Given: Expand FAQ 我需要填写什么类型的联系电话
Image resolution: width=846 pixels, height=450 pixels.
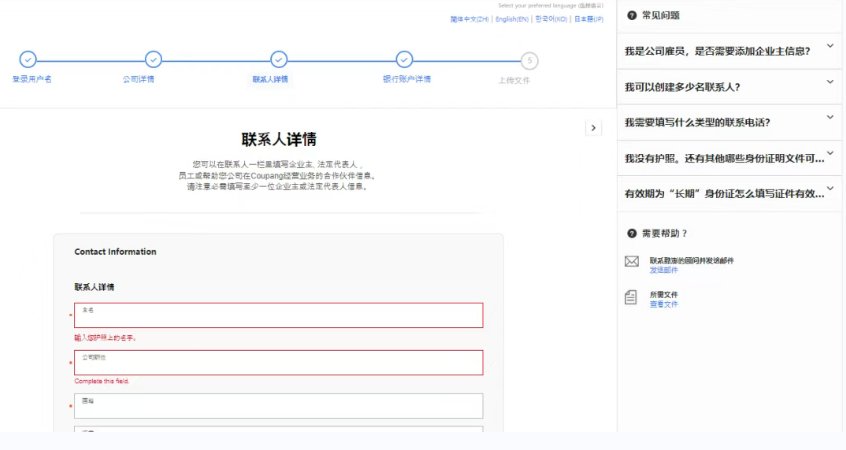Looking at the screenshot, I should 729,122.
